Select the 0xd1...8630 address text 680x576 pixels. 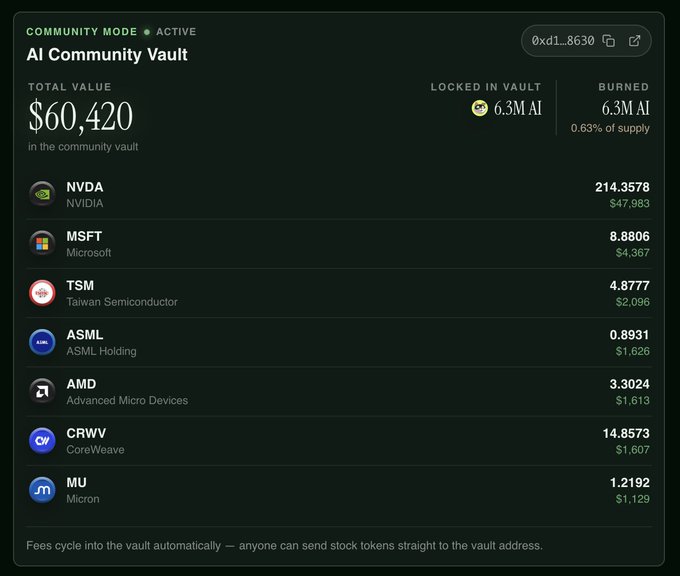[x=563, y=41]
